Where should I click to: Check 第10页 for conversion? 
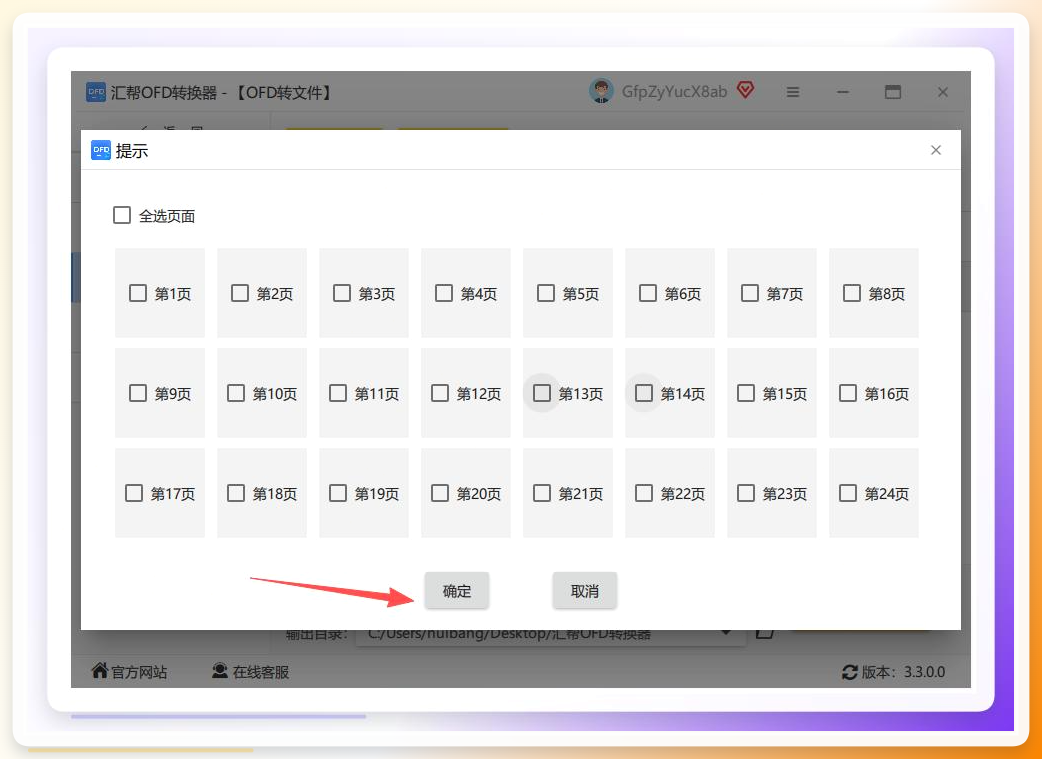(236, 393)
